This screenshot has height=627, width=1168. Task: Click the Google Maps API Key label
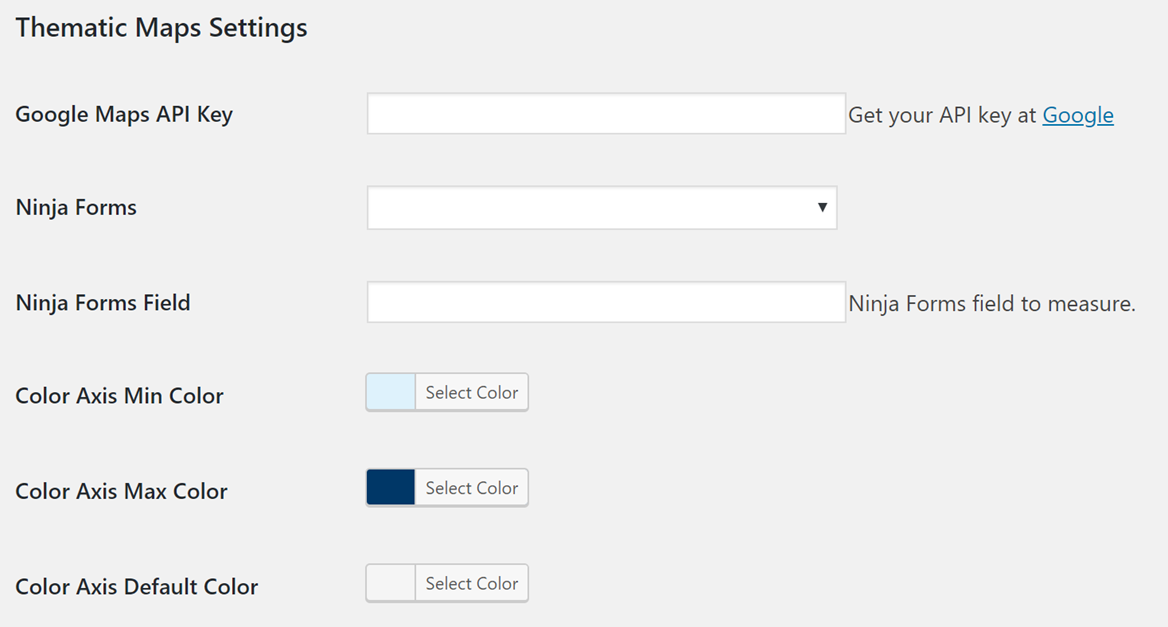click(124, 114)
